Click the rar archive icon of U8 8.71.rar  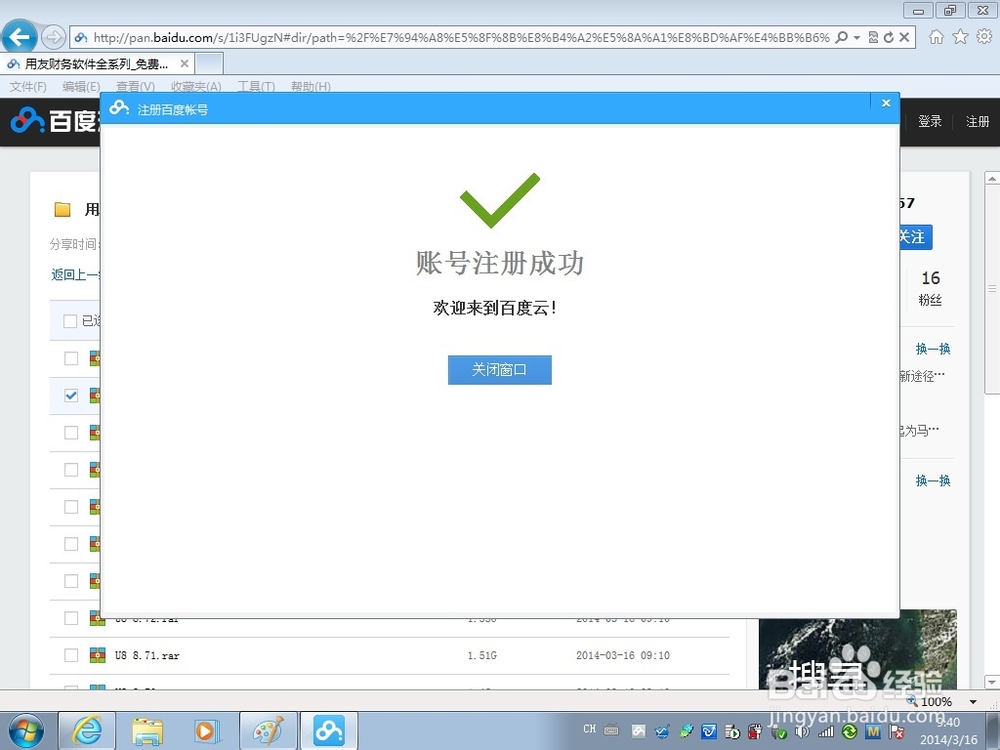[98, 655]
